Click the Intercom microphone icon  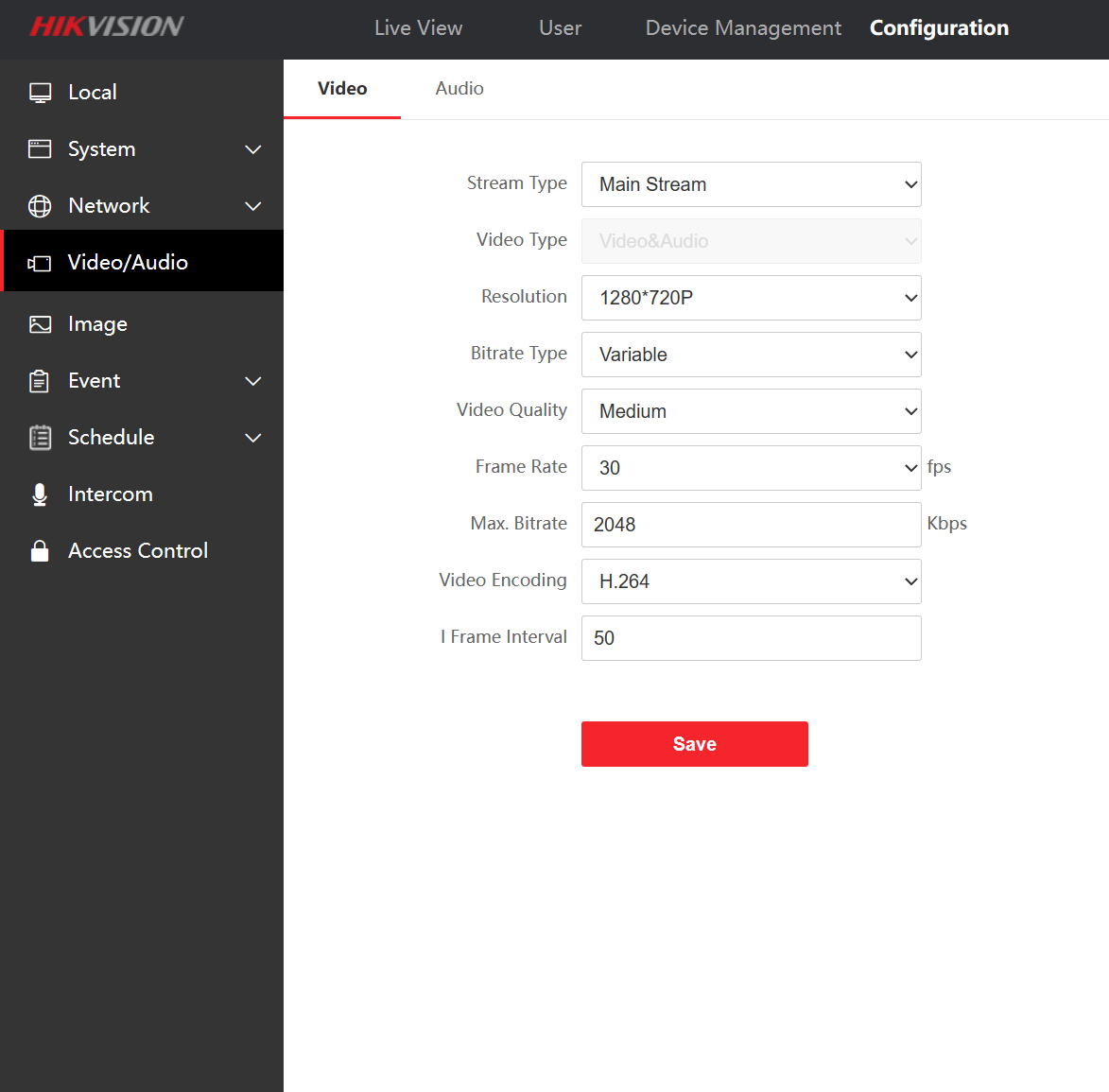[x=40, y=494]
